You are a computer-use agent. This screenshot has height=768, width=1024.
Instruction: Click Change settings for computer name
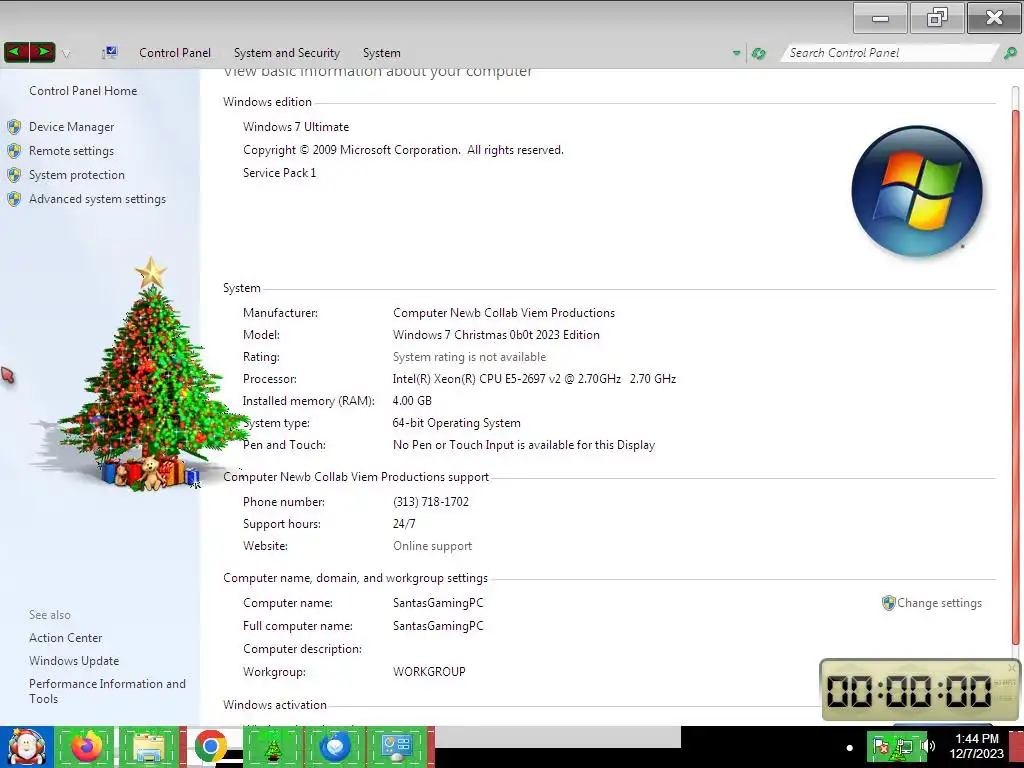coord(939,603)
